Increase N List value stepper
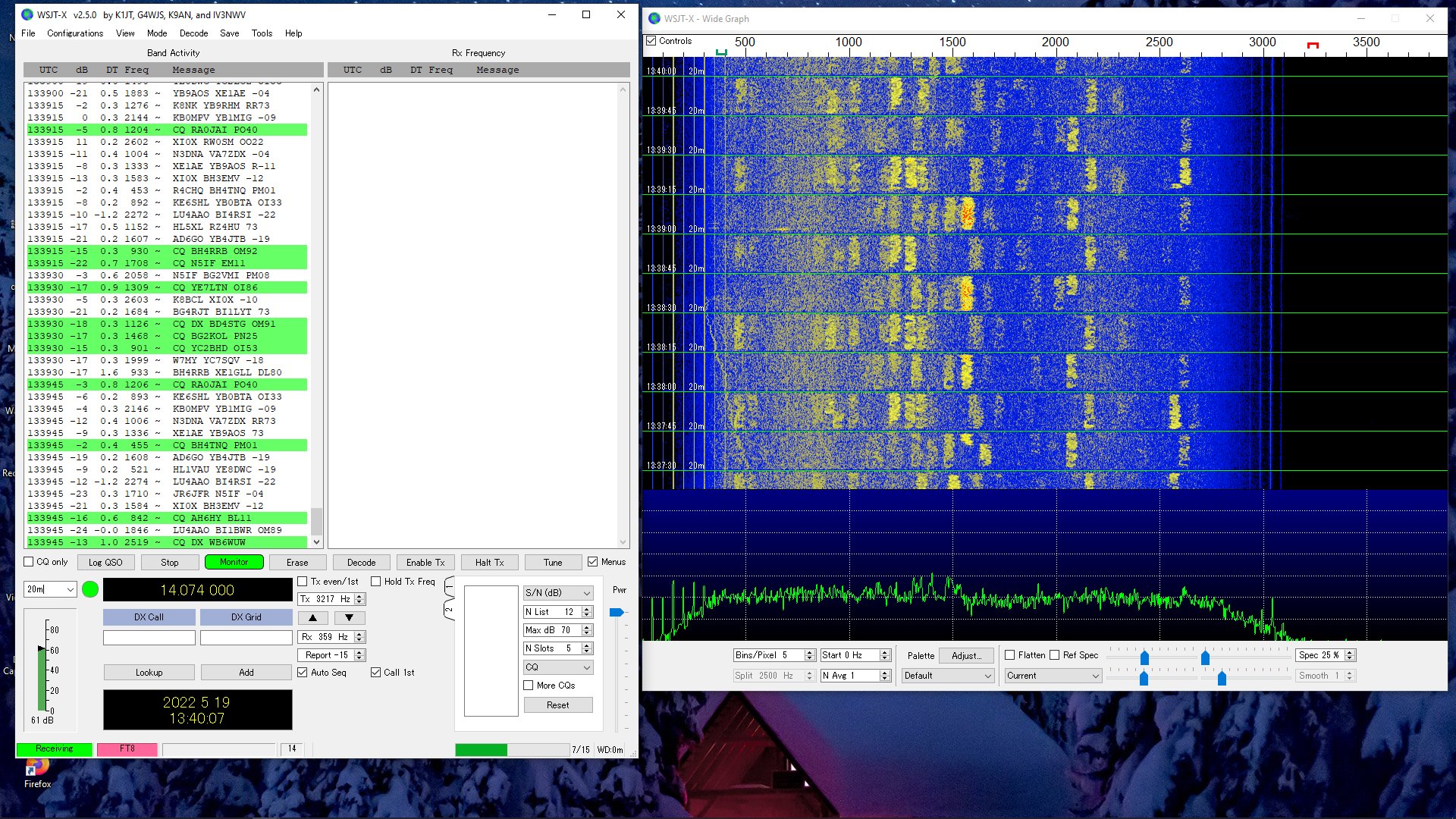 point(586,609)
